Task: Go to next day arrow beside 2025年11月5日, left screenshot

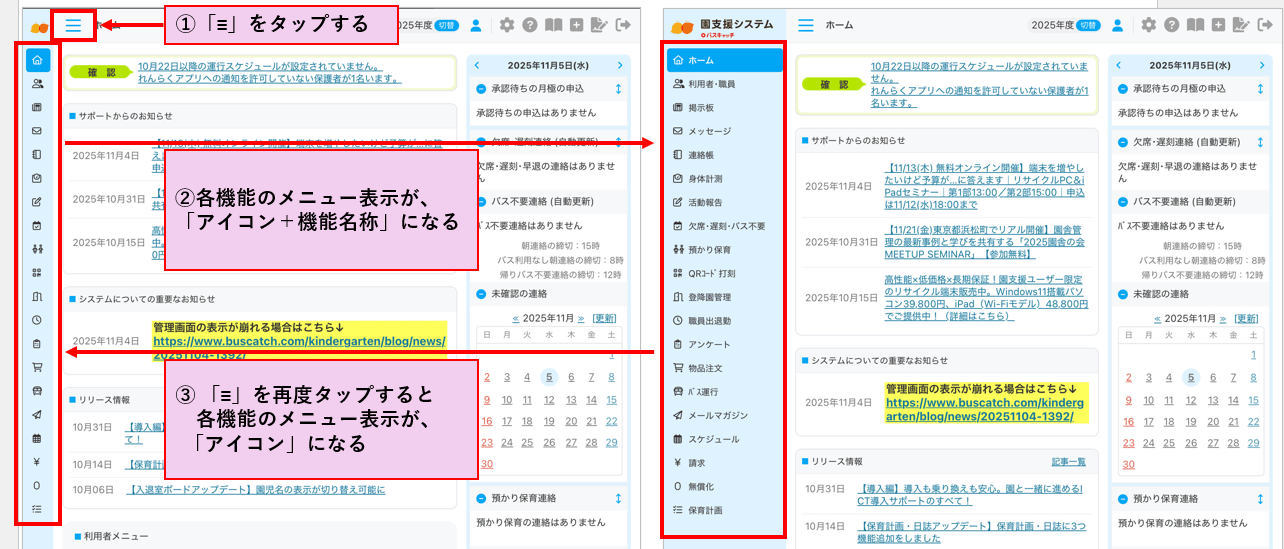Action: click(x=620, y=65)
